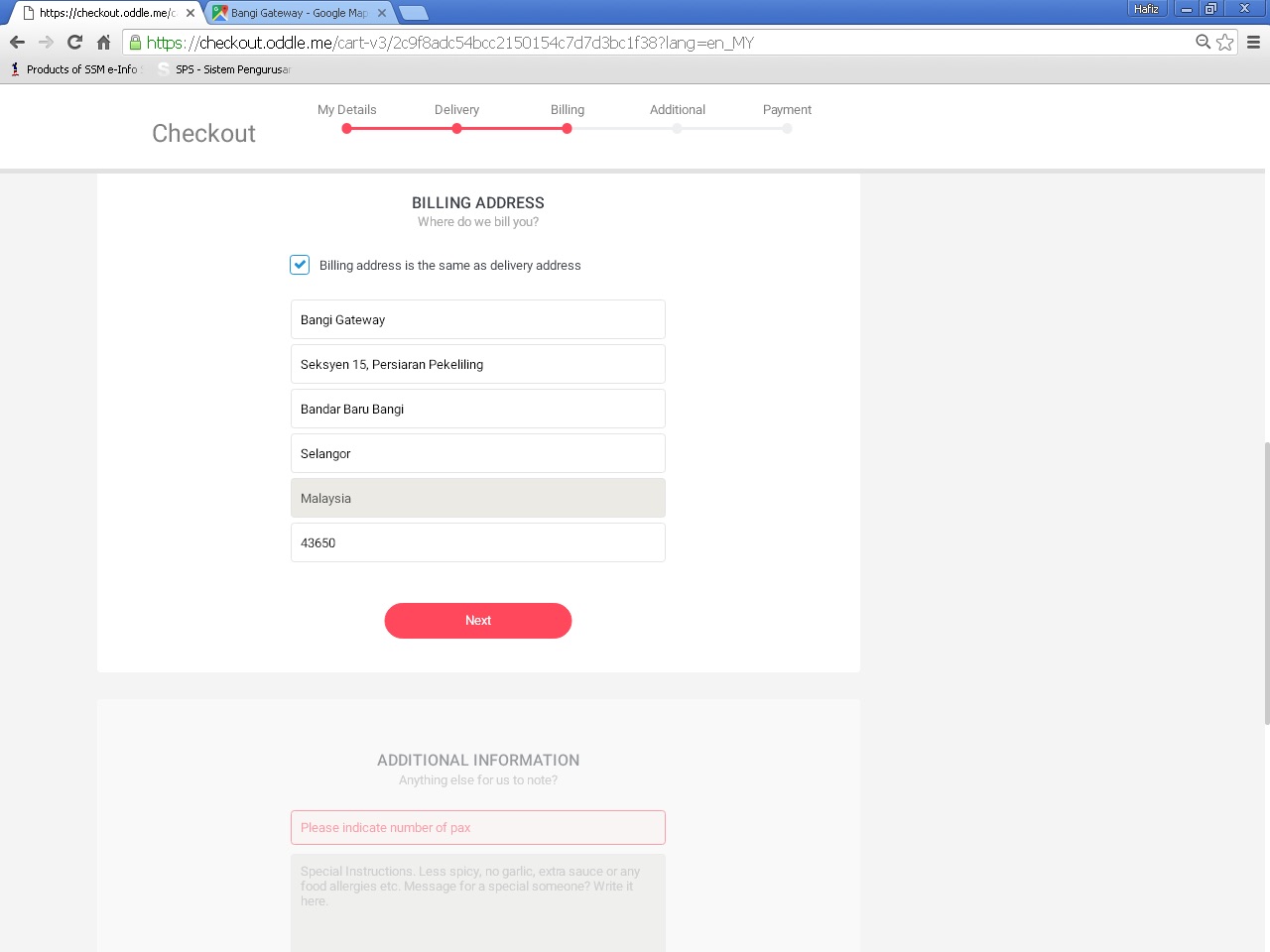Go to My Details checkout step
Image resolution: width=1270 pixels, height=952 pixels.
point(346,128)
